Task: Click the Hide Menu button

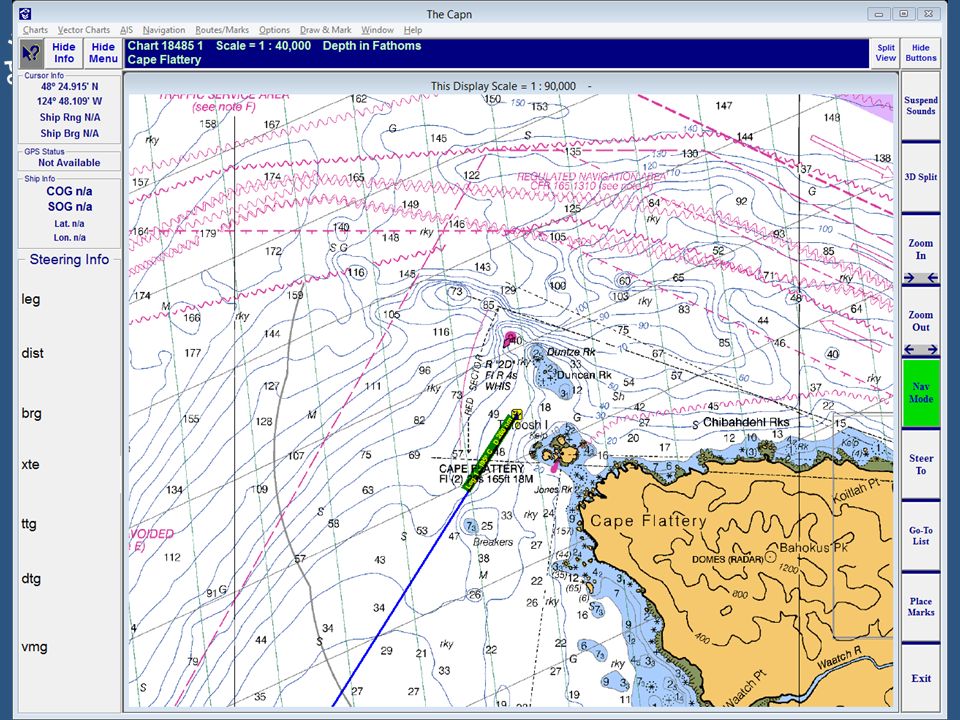Action: pos(103,53)
